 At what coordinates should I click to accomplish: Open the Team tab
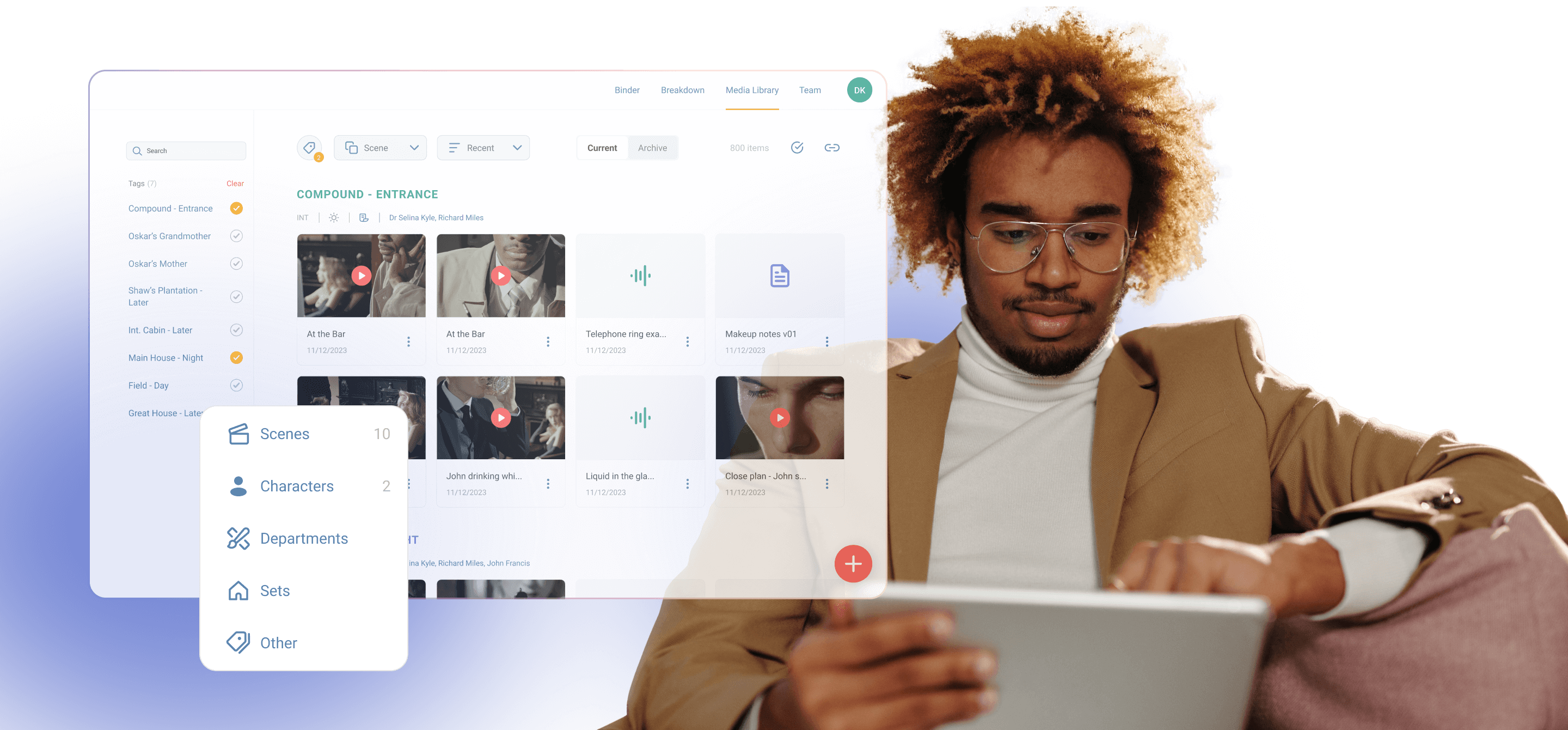coord(810,89)
